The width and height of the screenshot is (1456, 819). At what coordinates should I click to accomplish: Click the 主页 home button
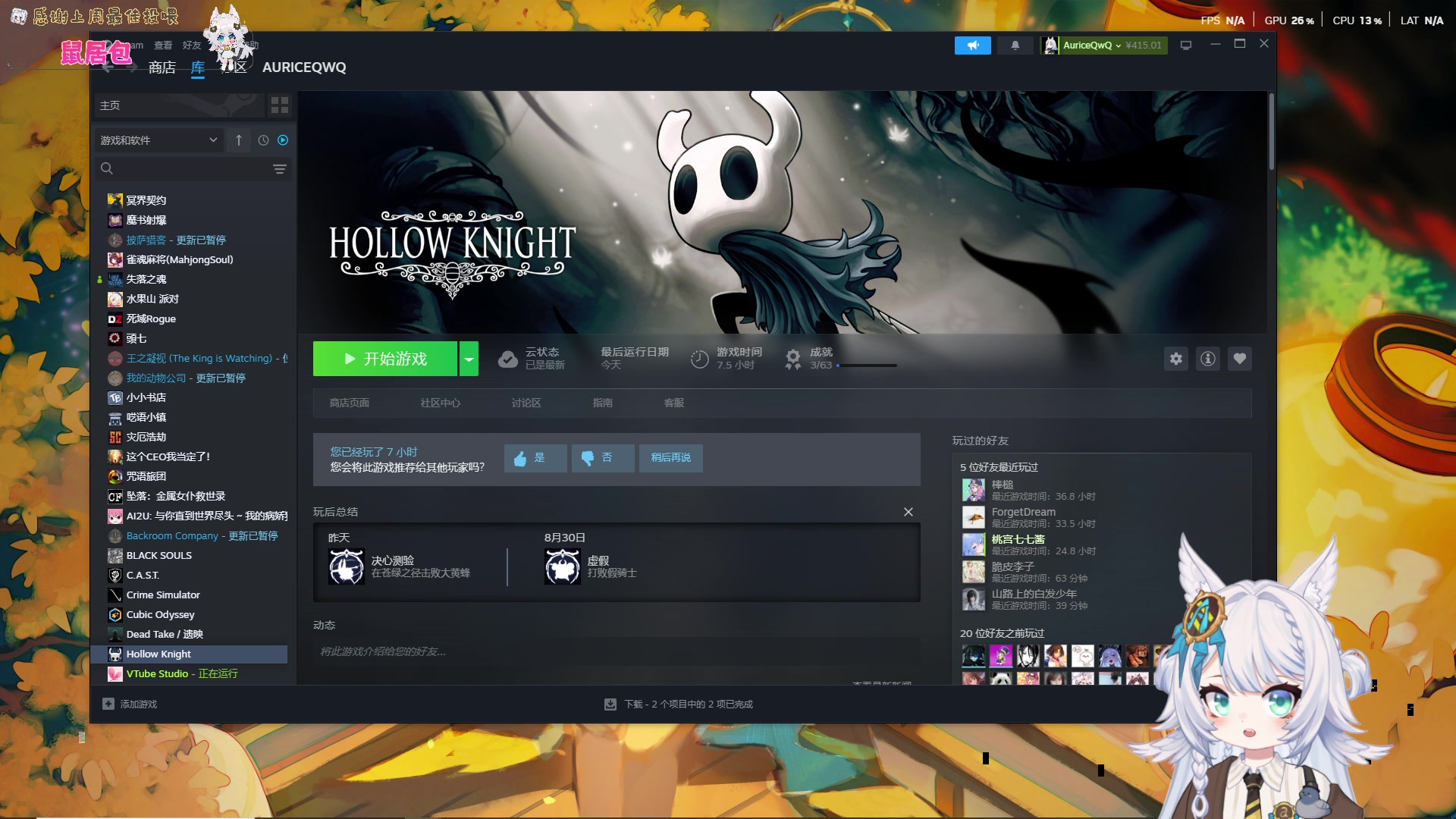(179, 105)
